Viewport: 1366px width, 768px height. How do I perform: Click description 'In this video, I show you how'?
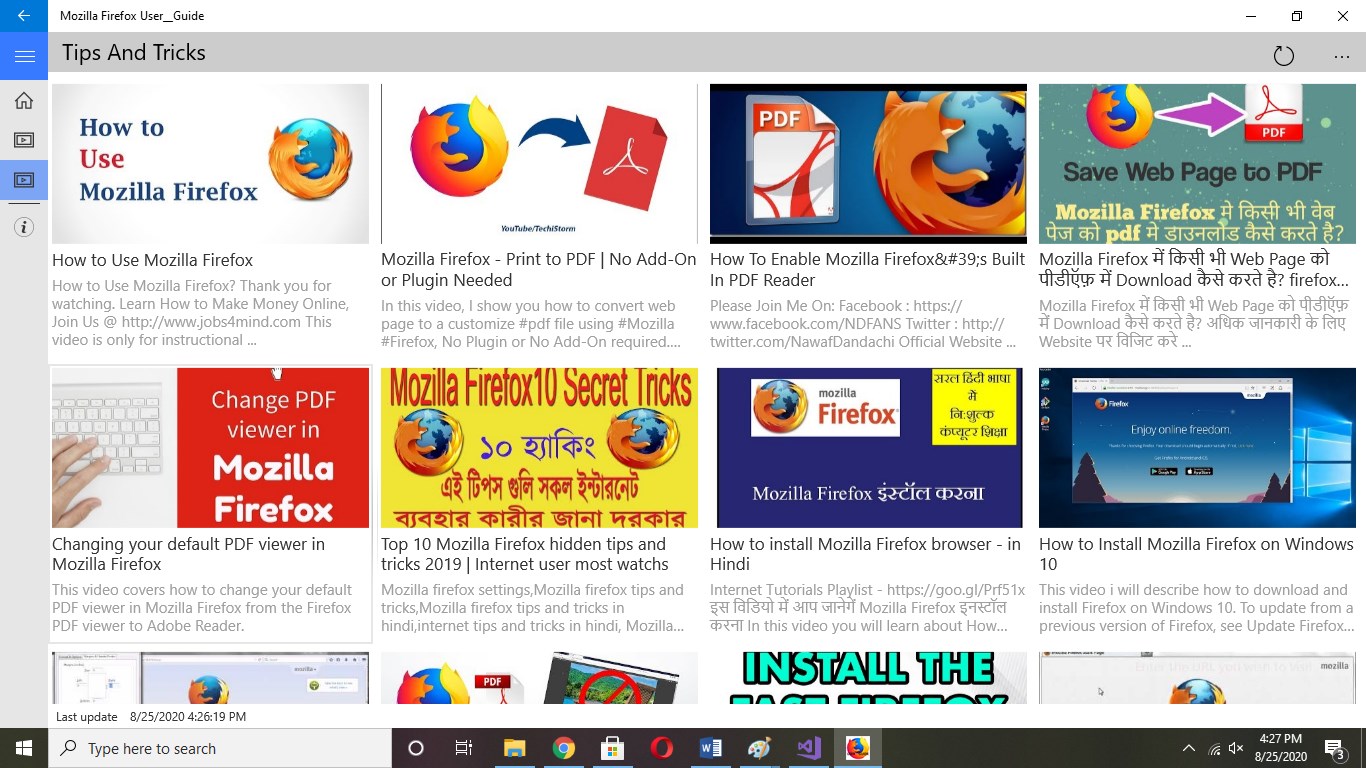click(x=531, y=324)
